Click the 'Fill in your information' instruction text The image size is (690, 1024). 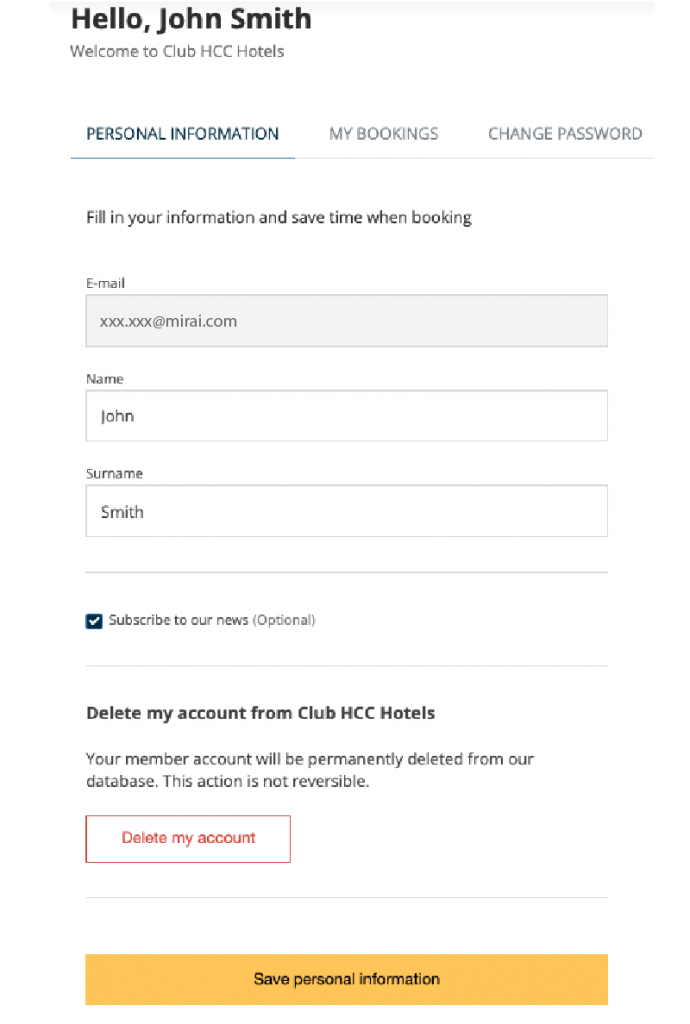coord(279,217)
